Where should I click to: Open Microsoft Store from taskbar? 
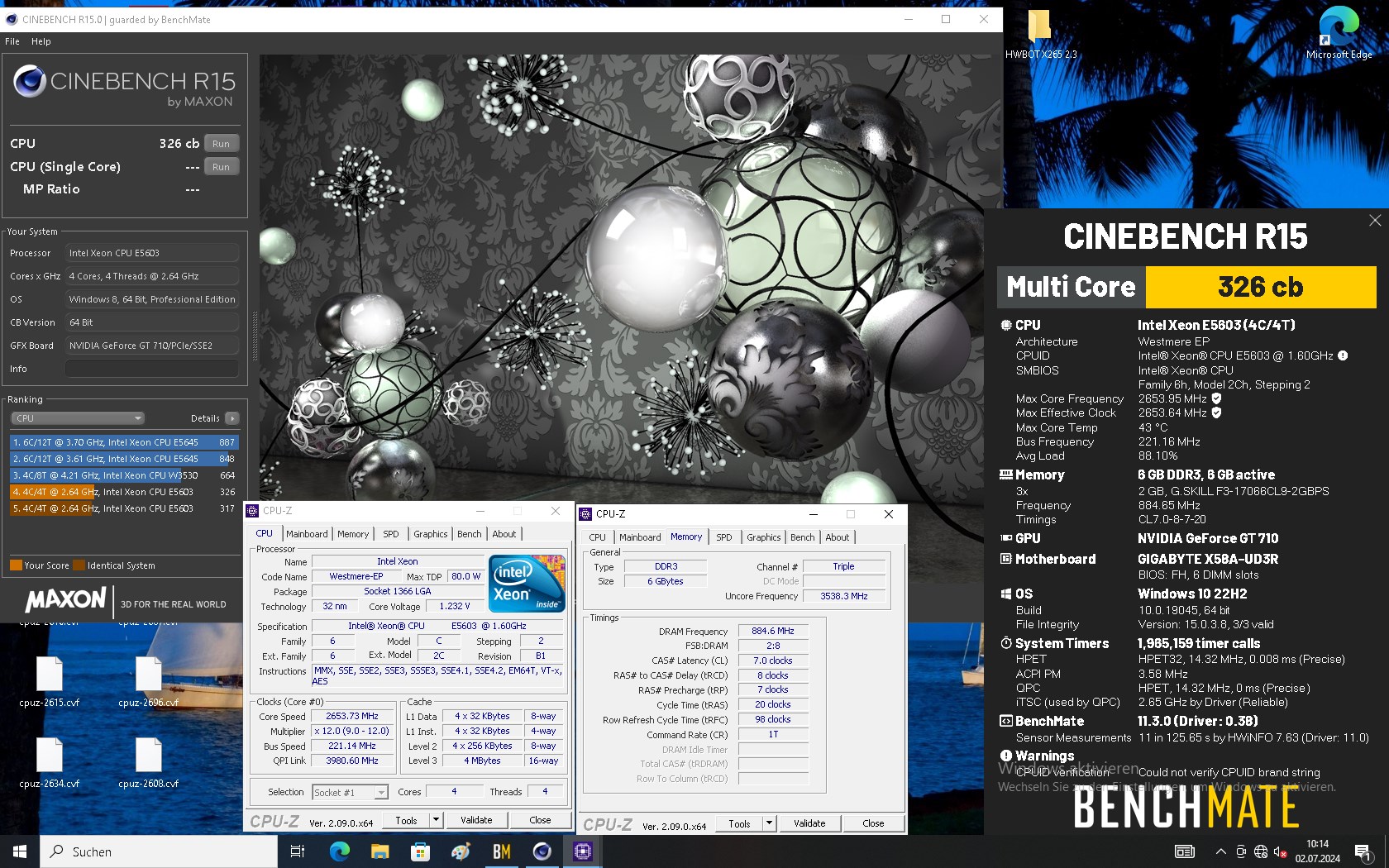pos(420,851)
